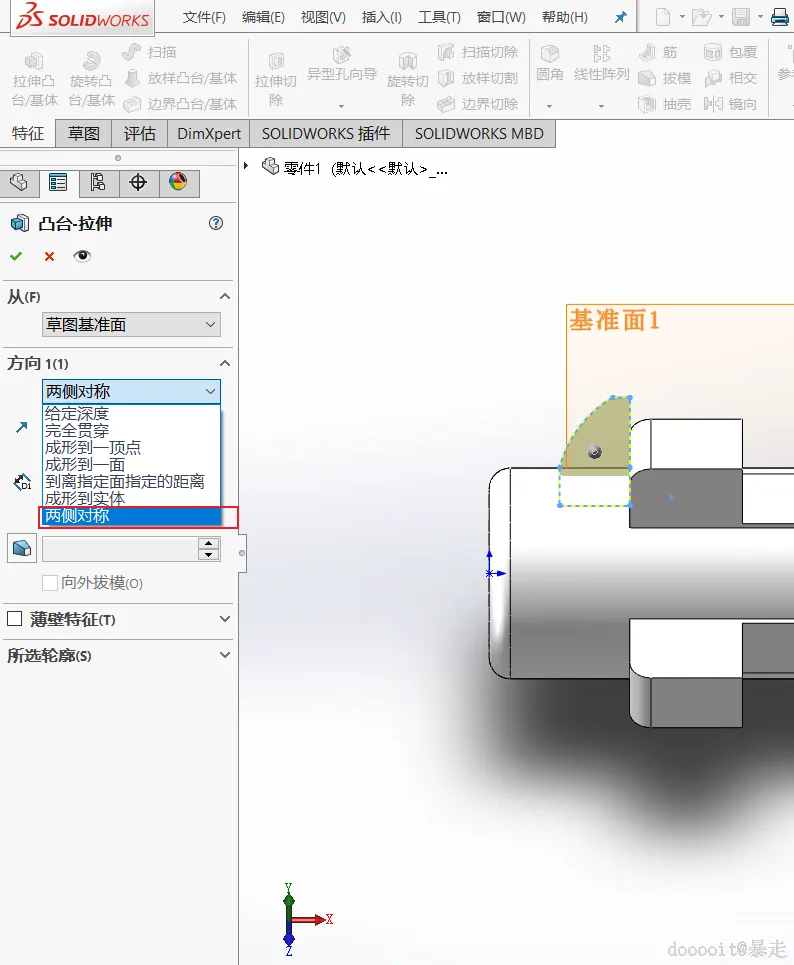Open the FeatureManager design tree tab
794x965 pixels.
coord(19,183)
